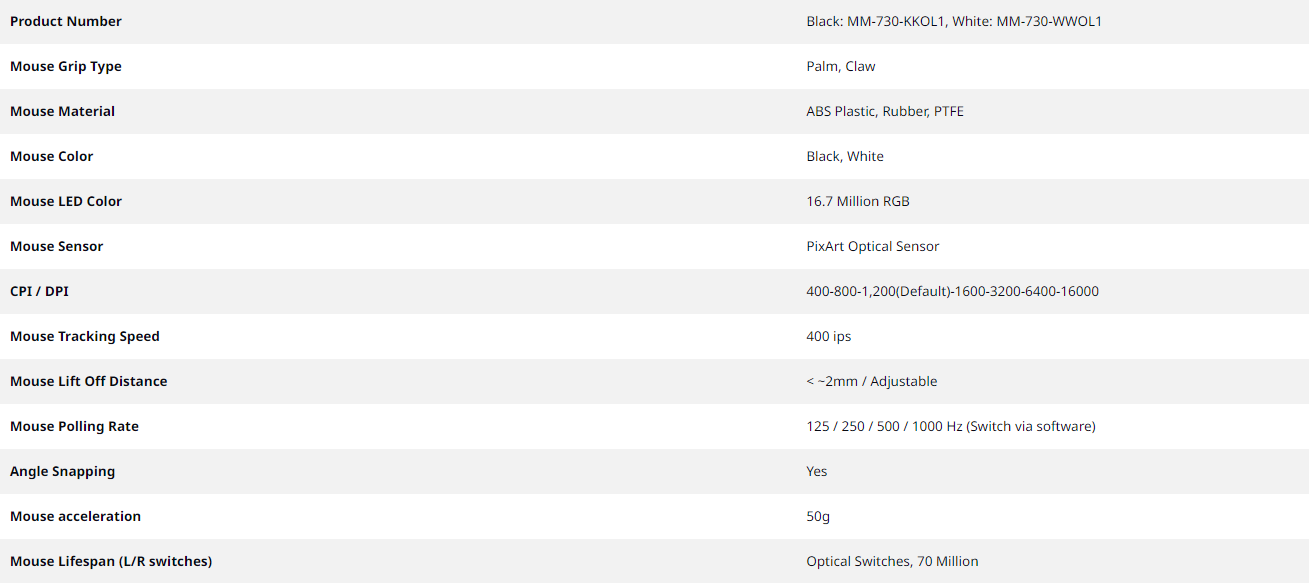This screenshot has width=1309, height=583.
Task: Click the 400 ips tracking speed value
Action: tap(829, 336)
